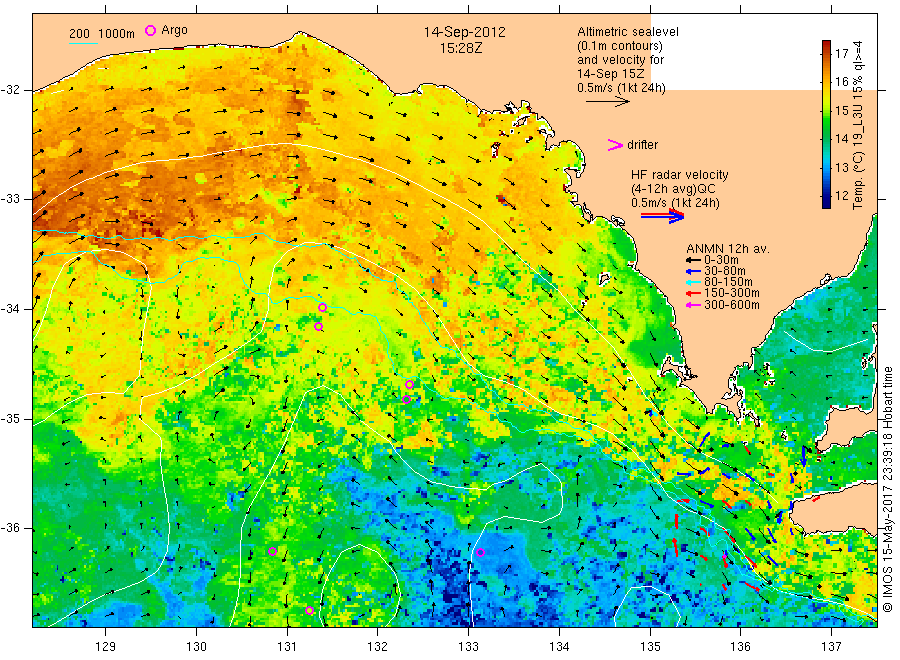Click the '1000m' legend label
900x660 pixels.
(x=117, y=34)
